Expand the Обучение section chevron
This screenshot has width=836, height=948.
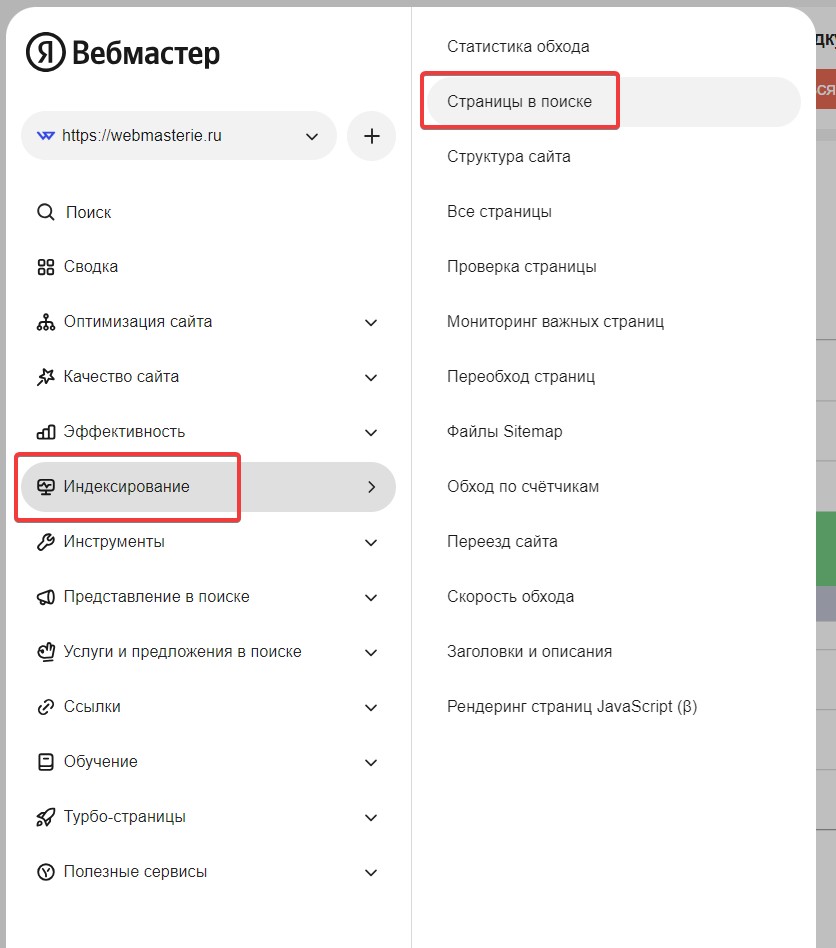point(371,762)
